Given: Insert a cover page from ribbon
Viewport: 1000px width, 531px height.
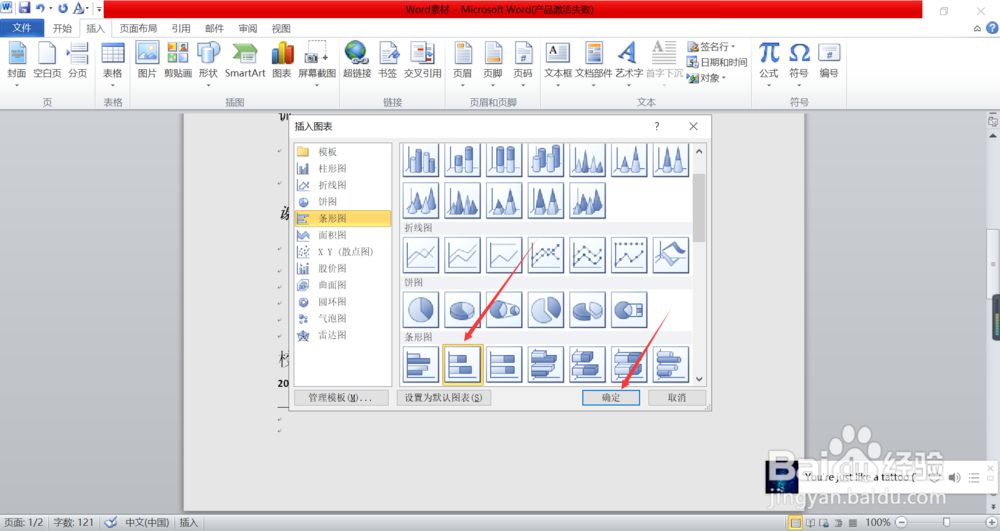Looking at the screenshot, I should pos(17,62).
